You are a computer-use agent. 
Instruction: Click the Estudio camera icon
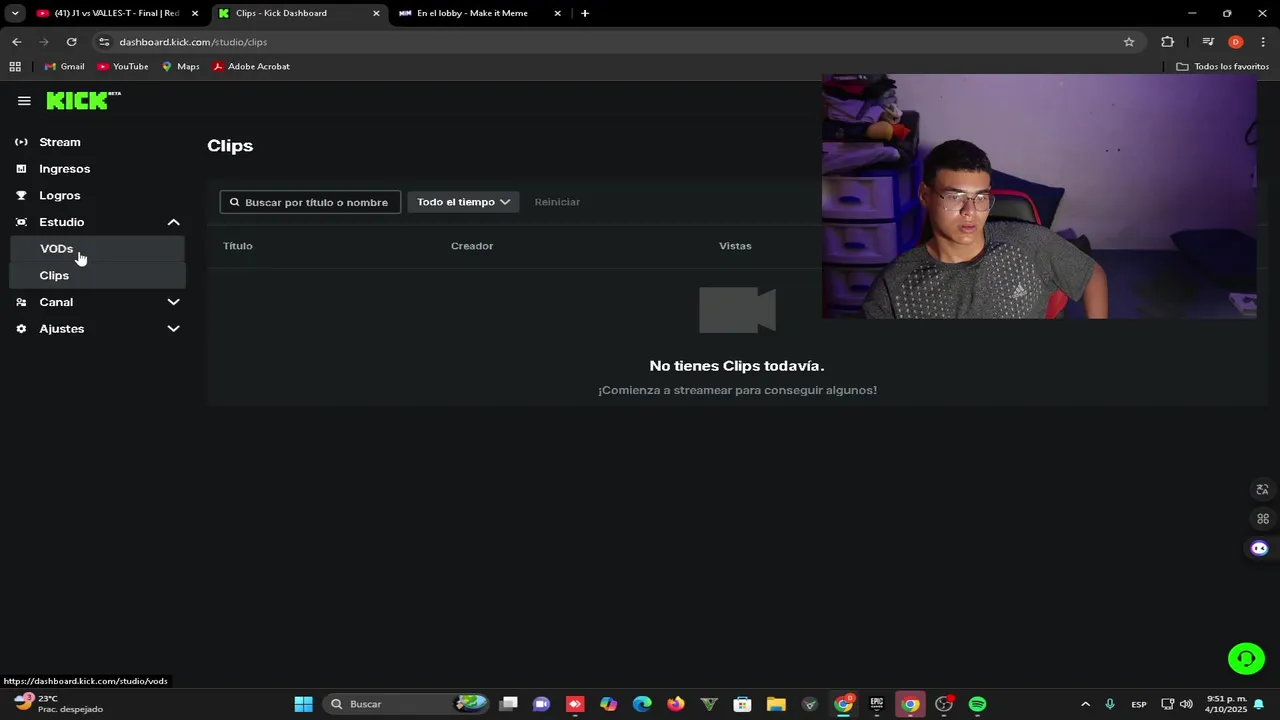(x=21, y=222)
